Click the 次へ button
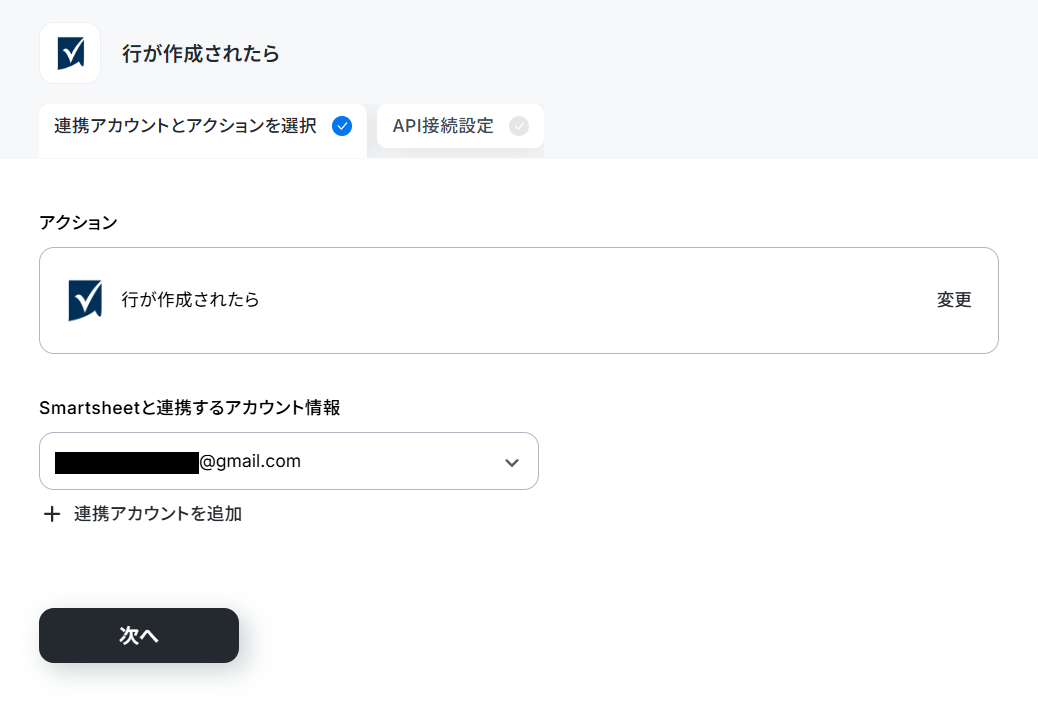1038x717 pixels. (x=139, y=635)
